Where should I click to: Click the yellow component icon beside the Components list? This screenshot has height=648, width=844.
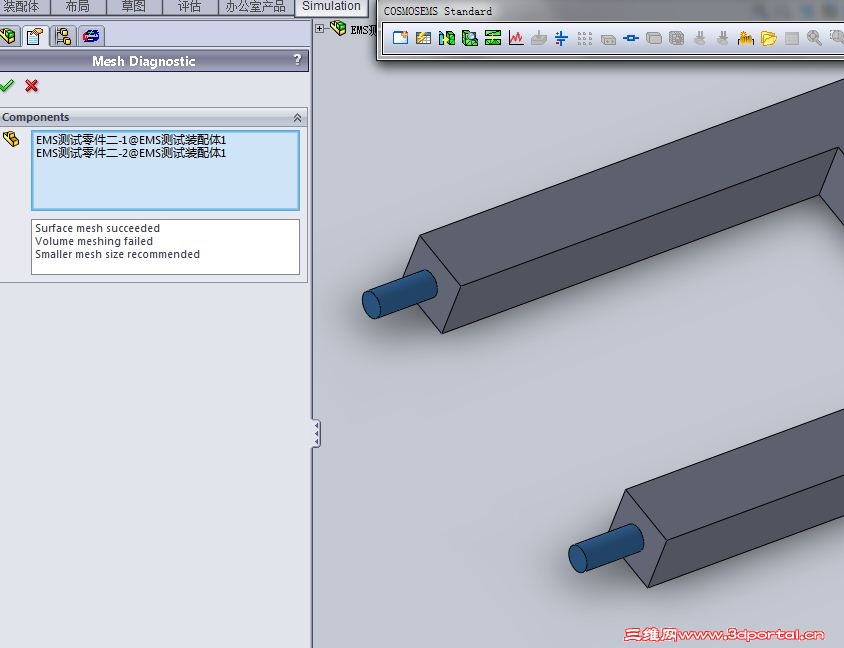point(11,139)
